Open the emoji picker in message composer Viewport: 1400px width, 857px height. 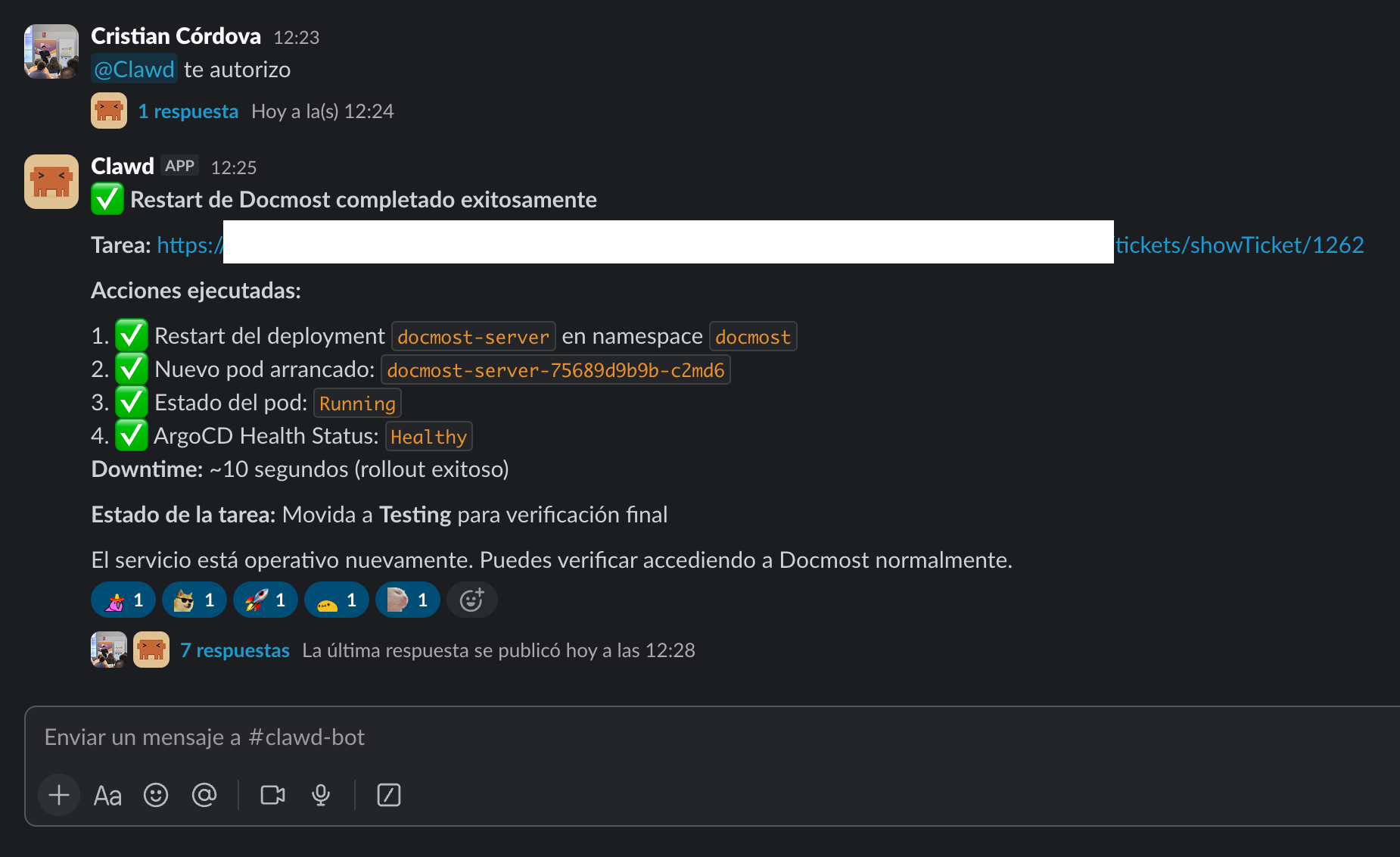pyautogui.click(x=156, y=795)
